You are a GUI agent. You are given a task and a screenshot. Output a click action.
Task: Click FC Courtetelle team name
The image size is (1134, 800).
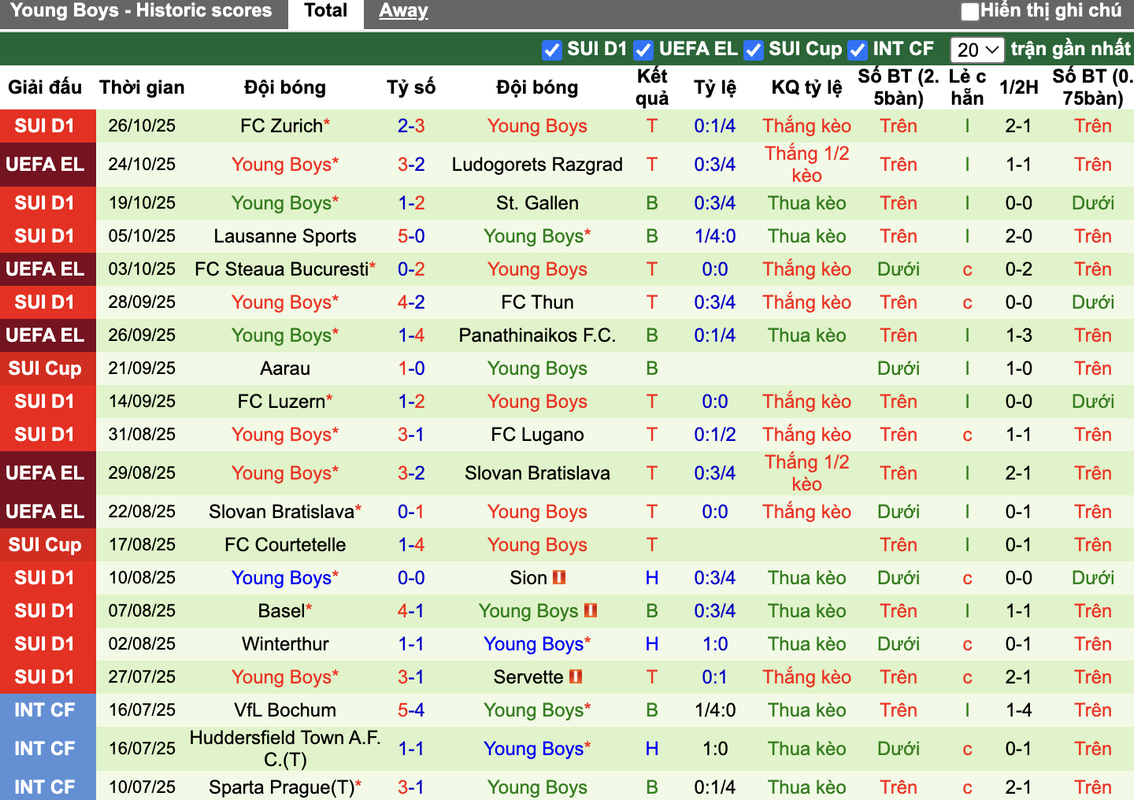pos(285,545)
